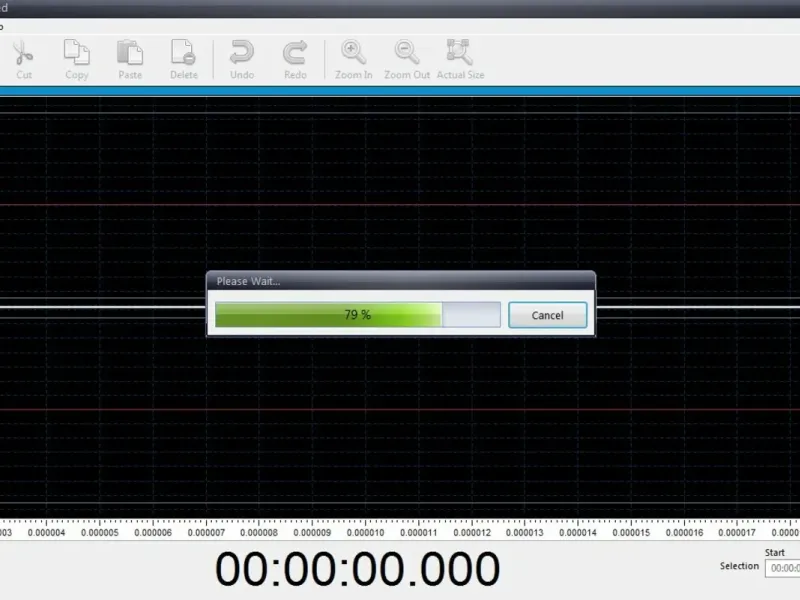Click the 0.000007 ruler label
The image size is (800, 600).
click(206, 533)
